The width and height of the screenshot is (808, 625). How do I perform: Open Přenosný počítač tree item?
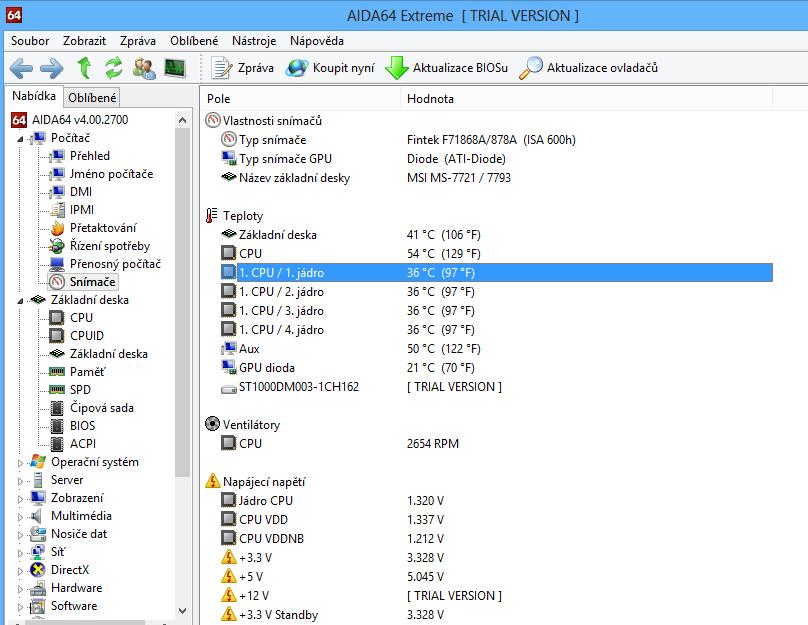(x=105, y=264)
